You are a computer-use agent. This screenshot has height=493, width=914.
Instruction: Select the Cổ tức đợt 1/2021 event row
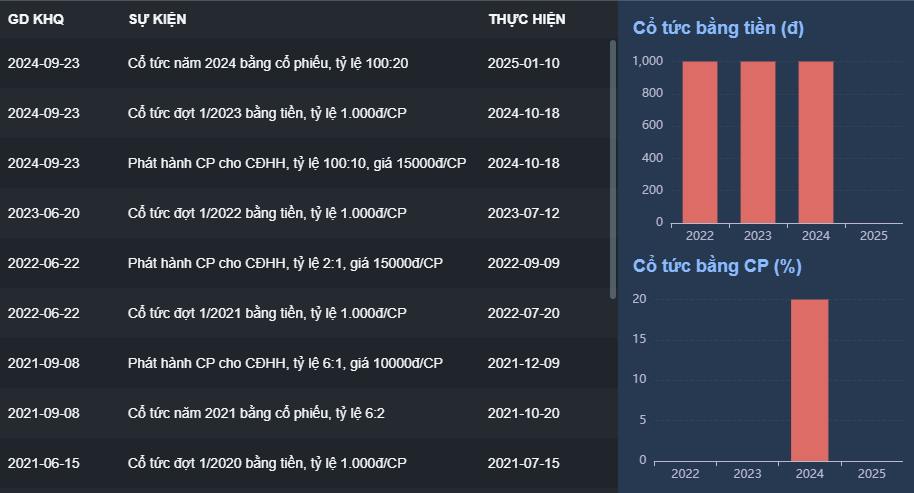tap(267, 313)
